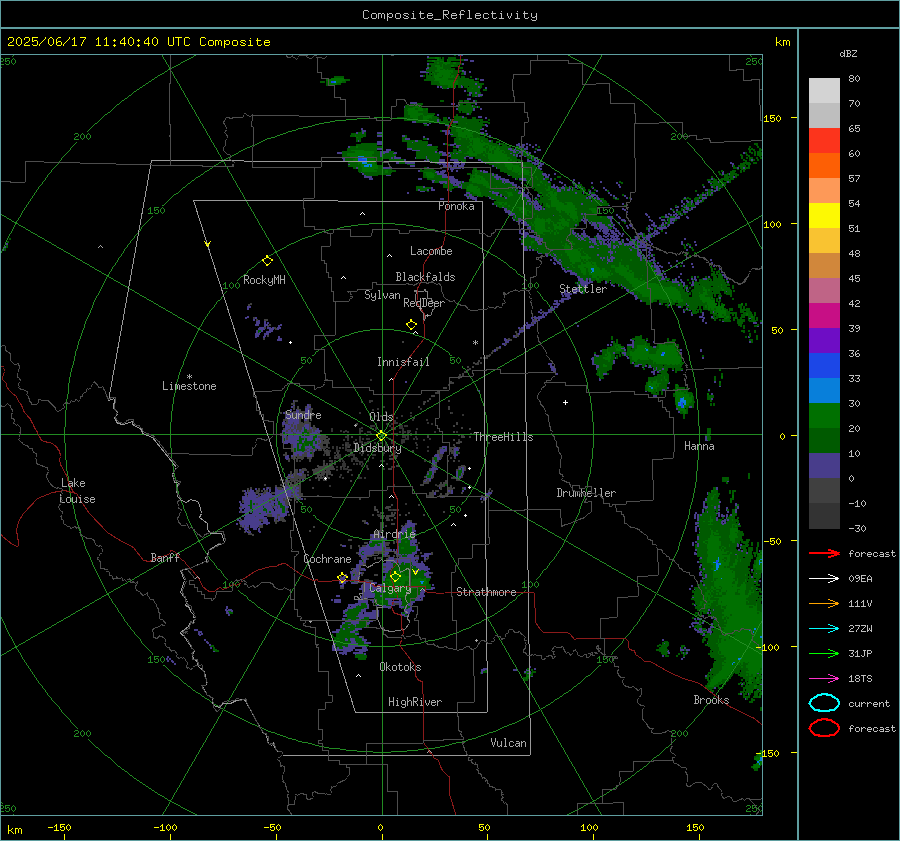Click the cyan 27ZW arrow in legend
Image resolution: width=900 pixels, height=841 pixels.
point(824,629)
